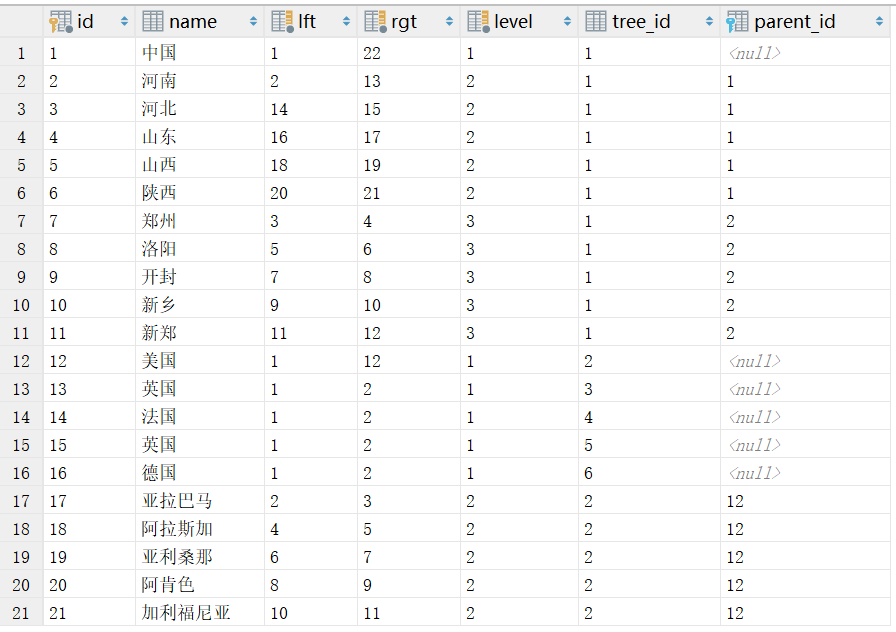Select the name cell 中国

(x=199, y=53)
